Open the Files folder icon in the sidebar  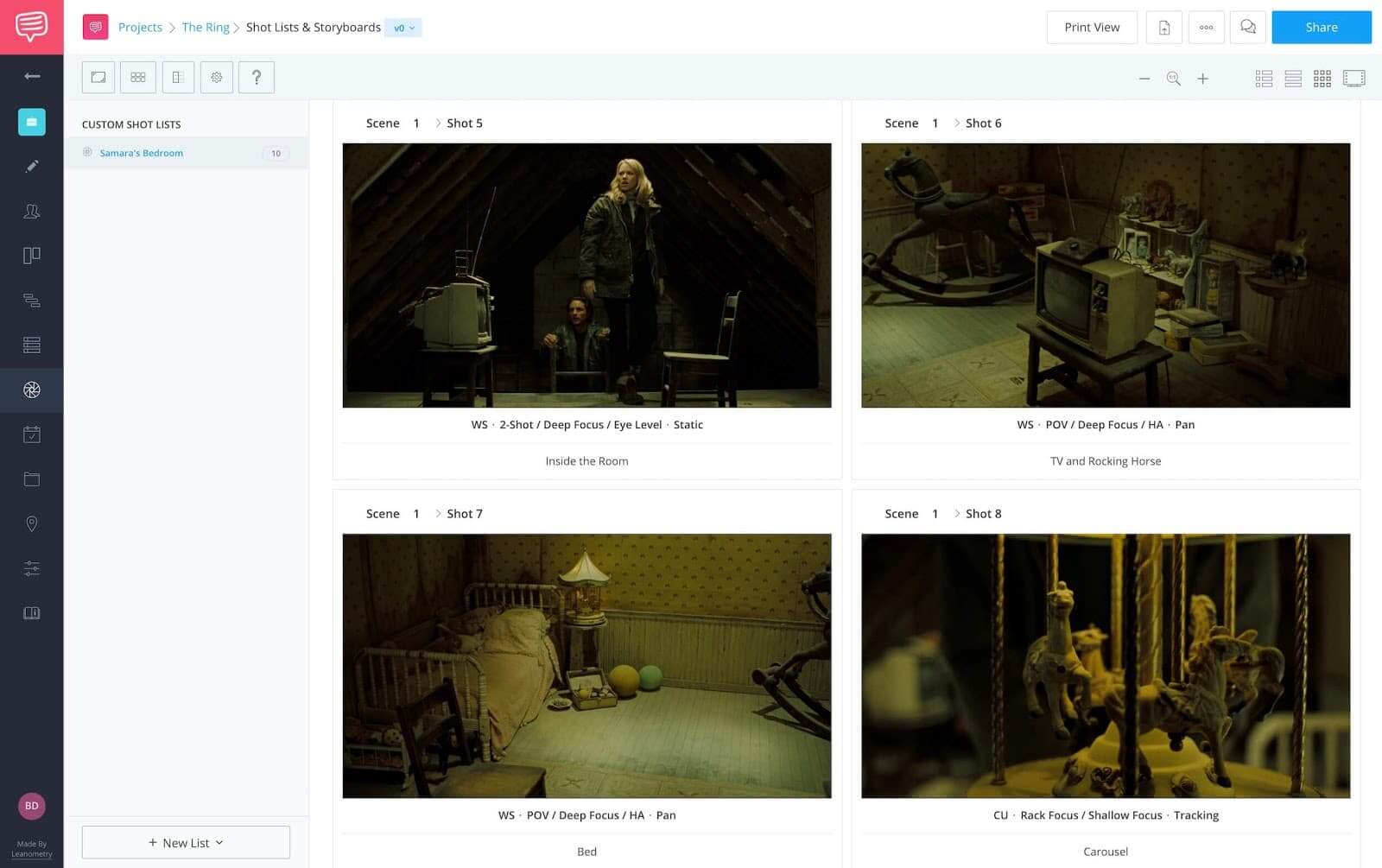point(32,479)
